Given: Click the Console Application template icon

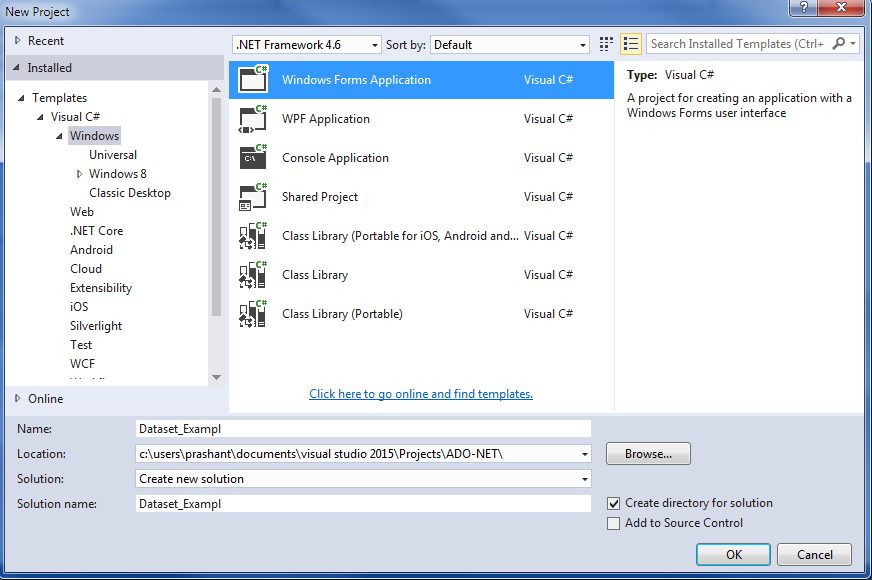Looking at the screenshot, I should click(x=254, y=157).
